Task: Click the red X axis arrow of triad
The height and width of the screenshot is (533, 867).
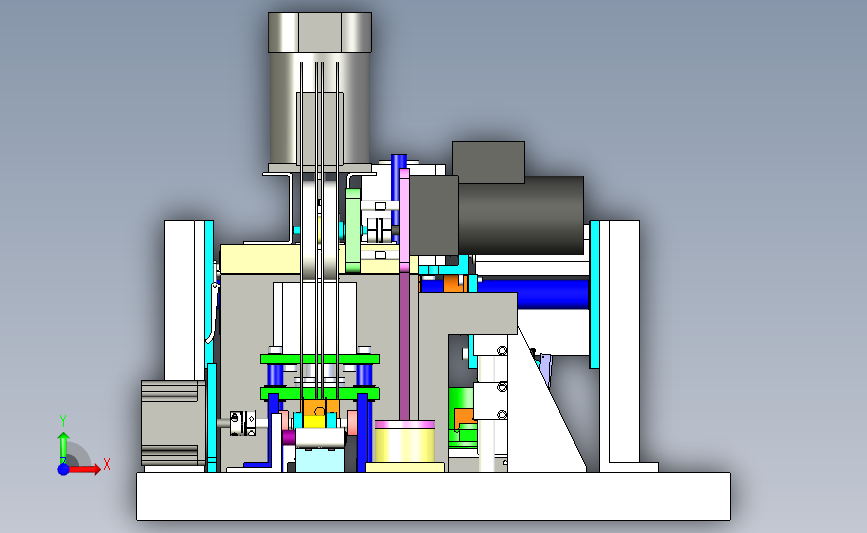Action: point(86,469)
